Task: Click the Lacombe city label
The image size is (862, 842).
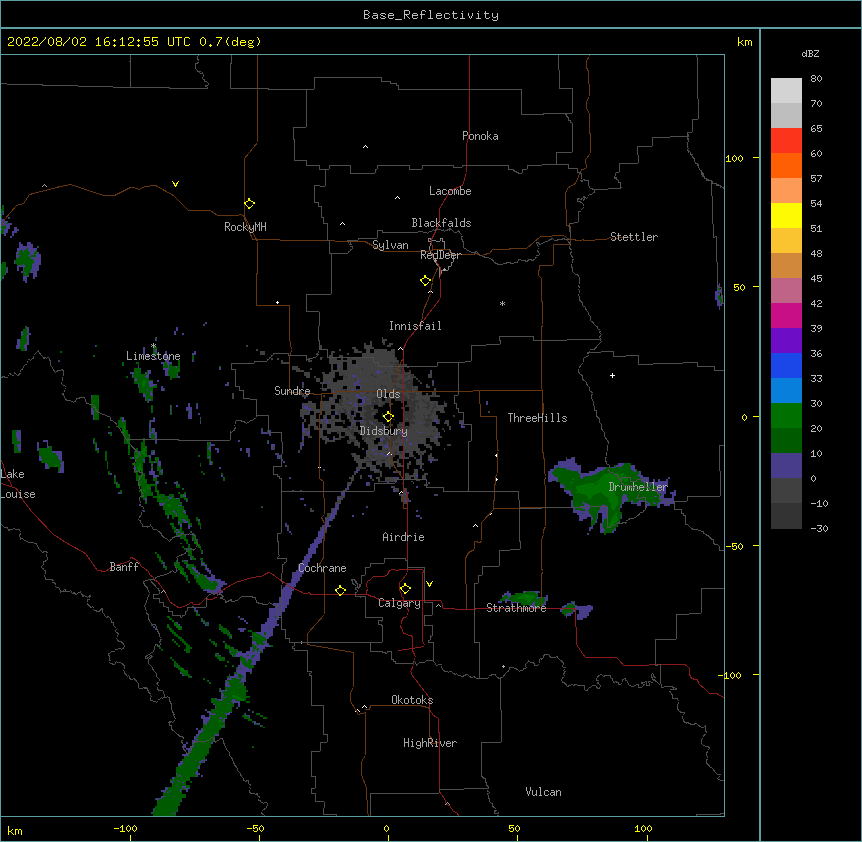Action: click(x=450, y=191)
